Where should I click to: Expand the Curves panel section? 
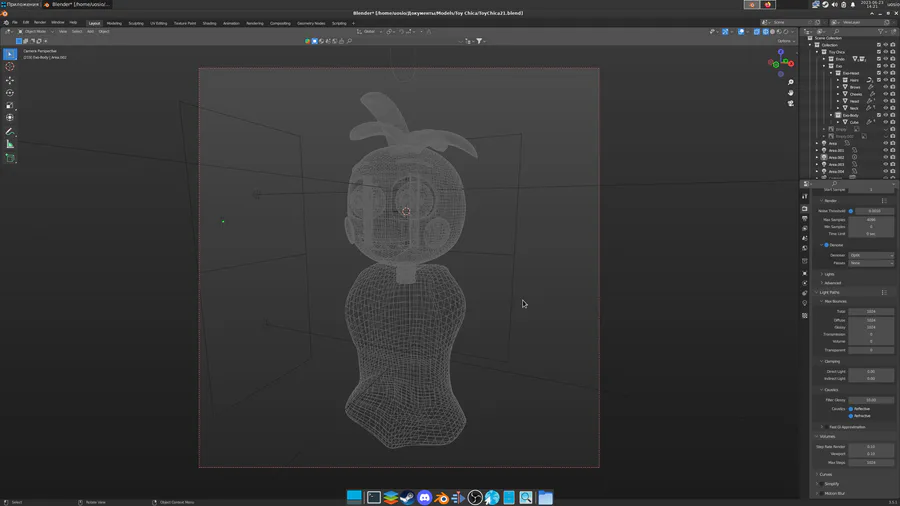[x=824, y=474]
